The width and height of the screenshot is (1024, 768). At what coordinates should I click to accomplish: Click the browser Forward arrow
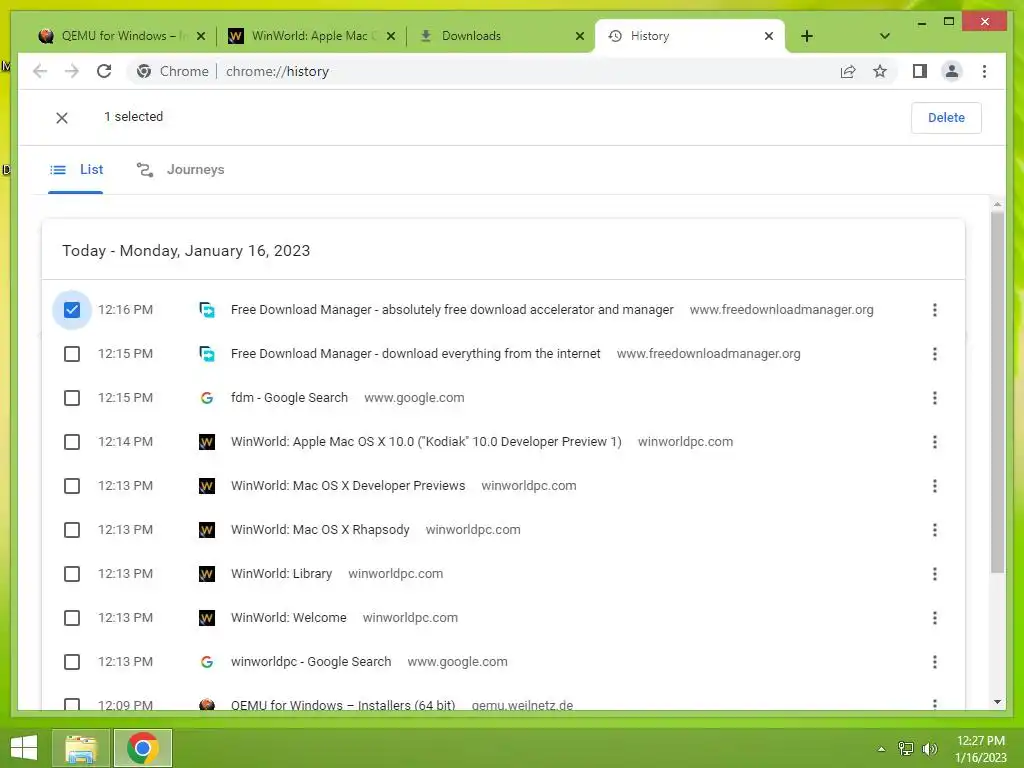tap(72, 71)
